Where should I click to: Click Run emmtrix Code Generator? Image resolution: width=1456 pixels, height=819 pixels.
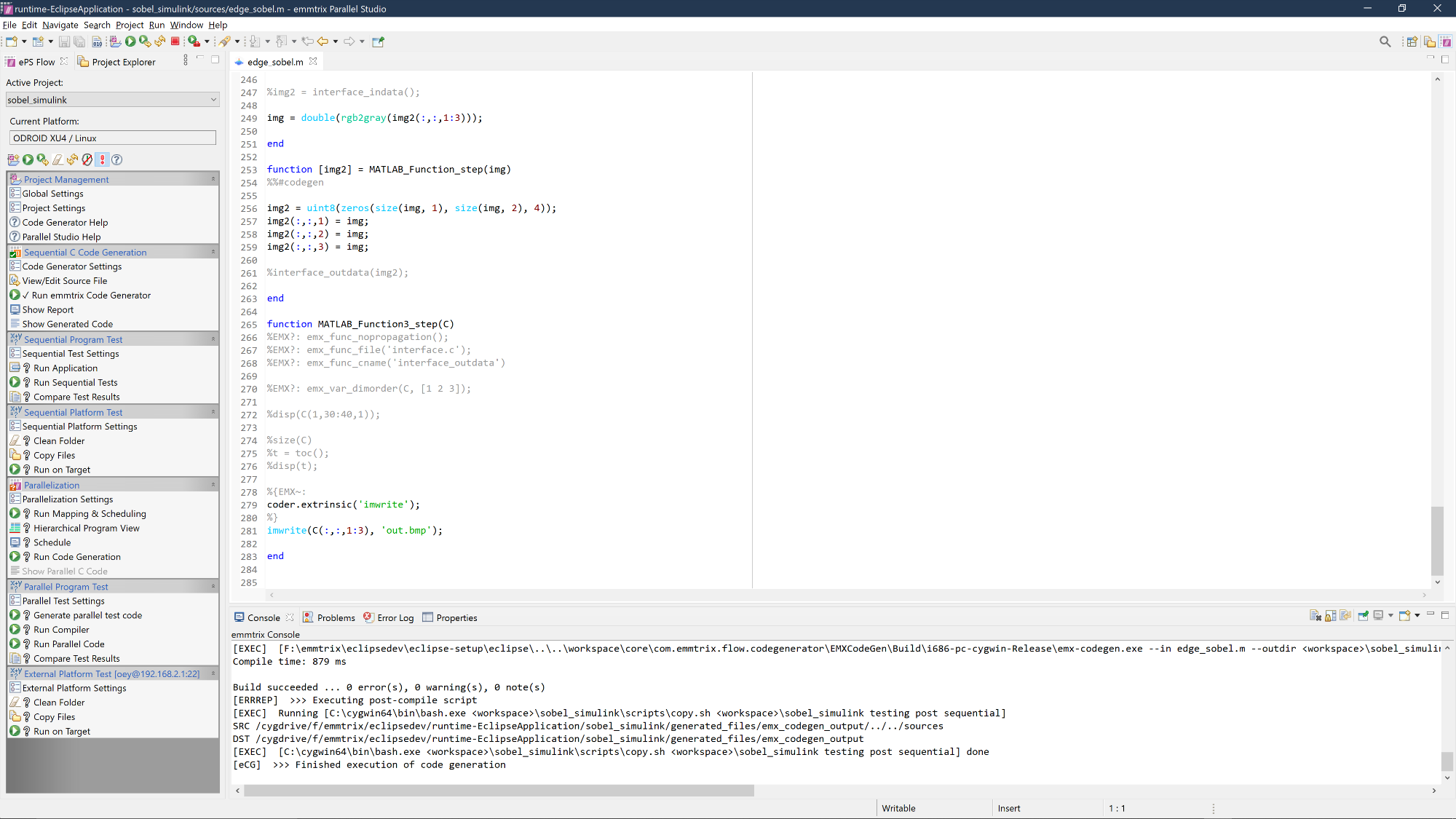[x=91, y=295]
